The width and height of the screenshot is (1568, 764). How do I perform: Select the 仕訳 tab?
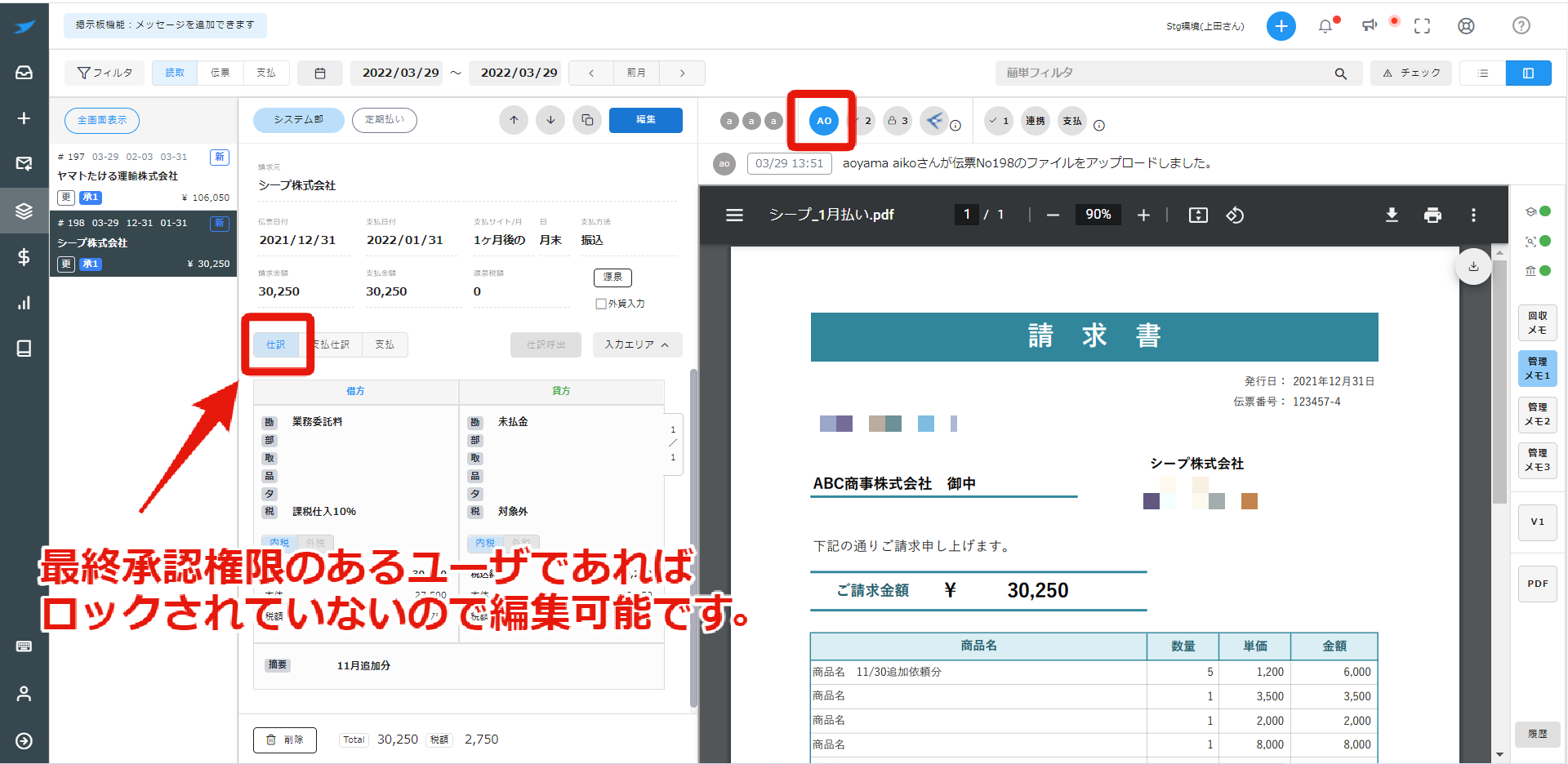click(276, 345)
